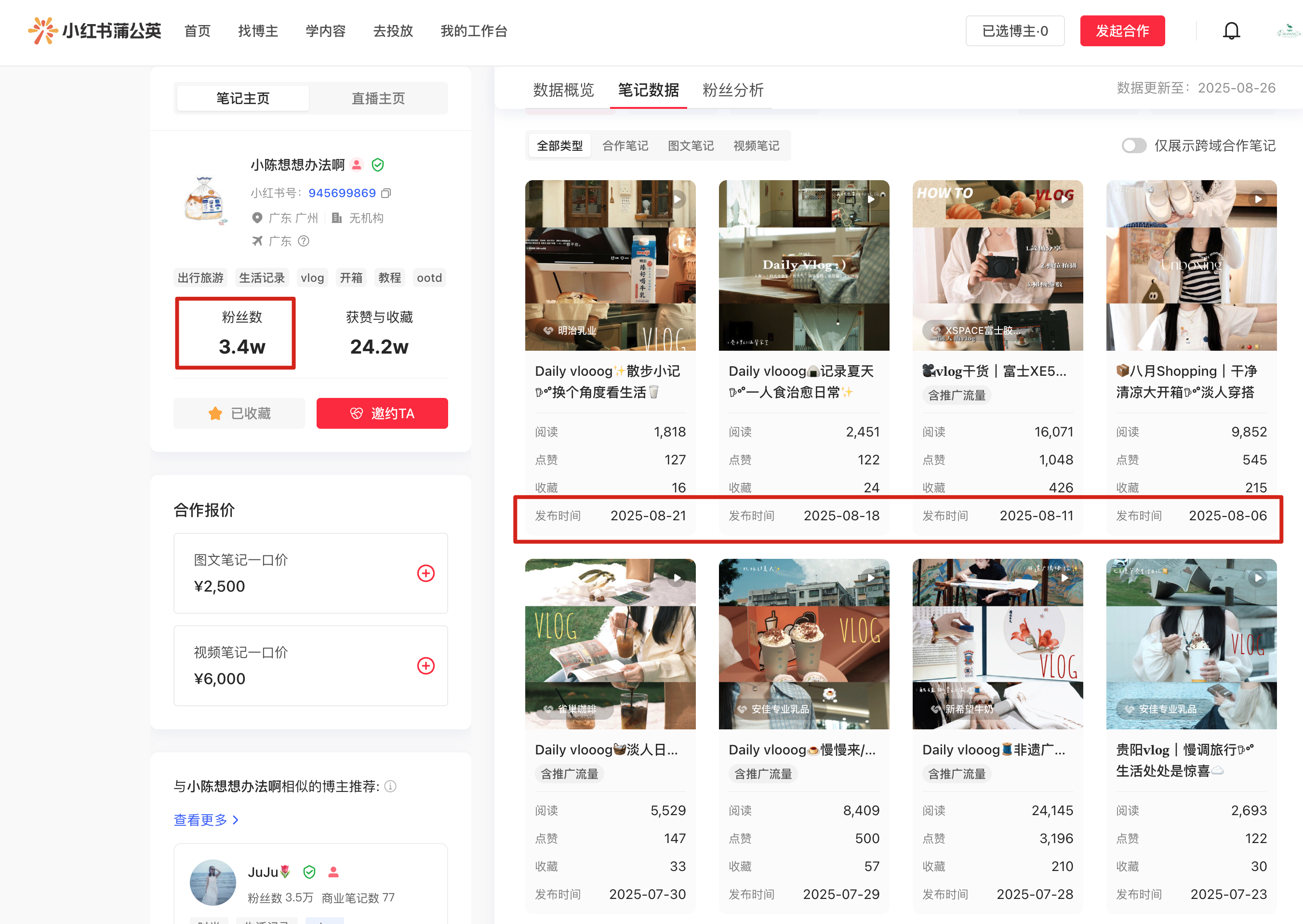Image resolution: width=1303 pixels, height=924 pixels.
Task: Open note titled Daily vlooog 非遗广
Action: click(x=994, y=750)
